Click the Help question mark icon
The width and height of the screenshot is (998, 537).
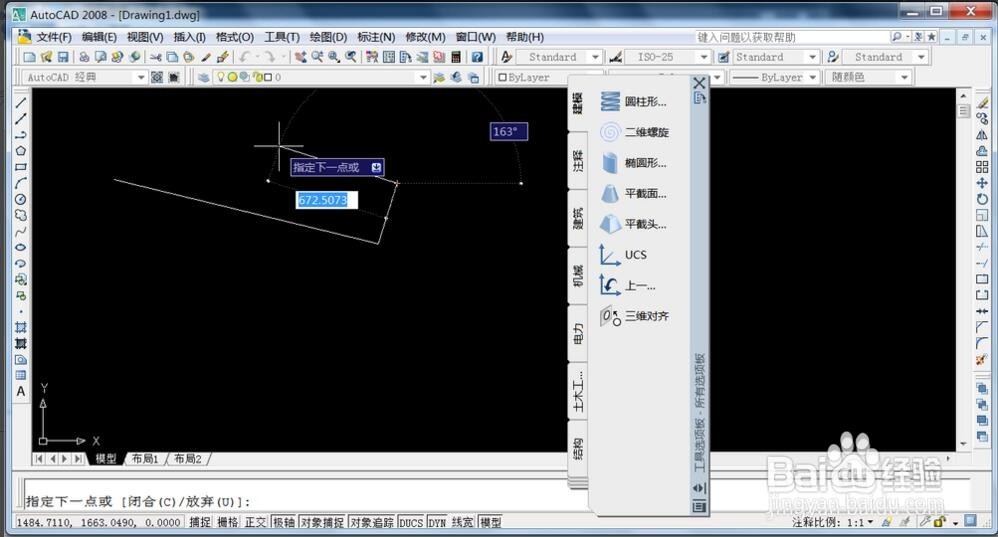point(477,57)
